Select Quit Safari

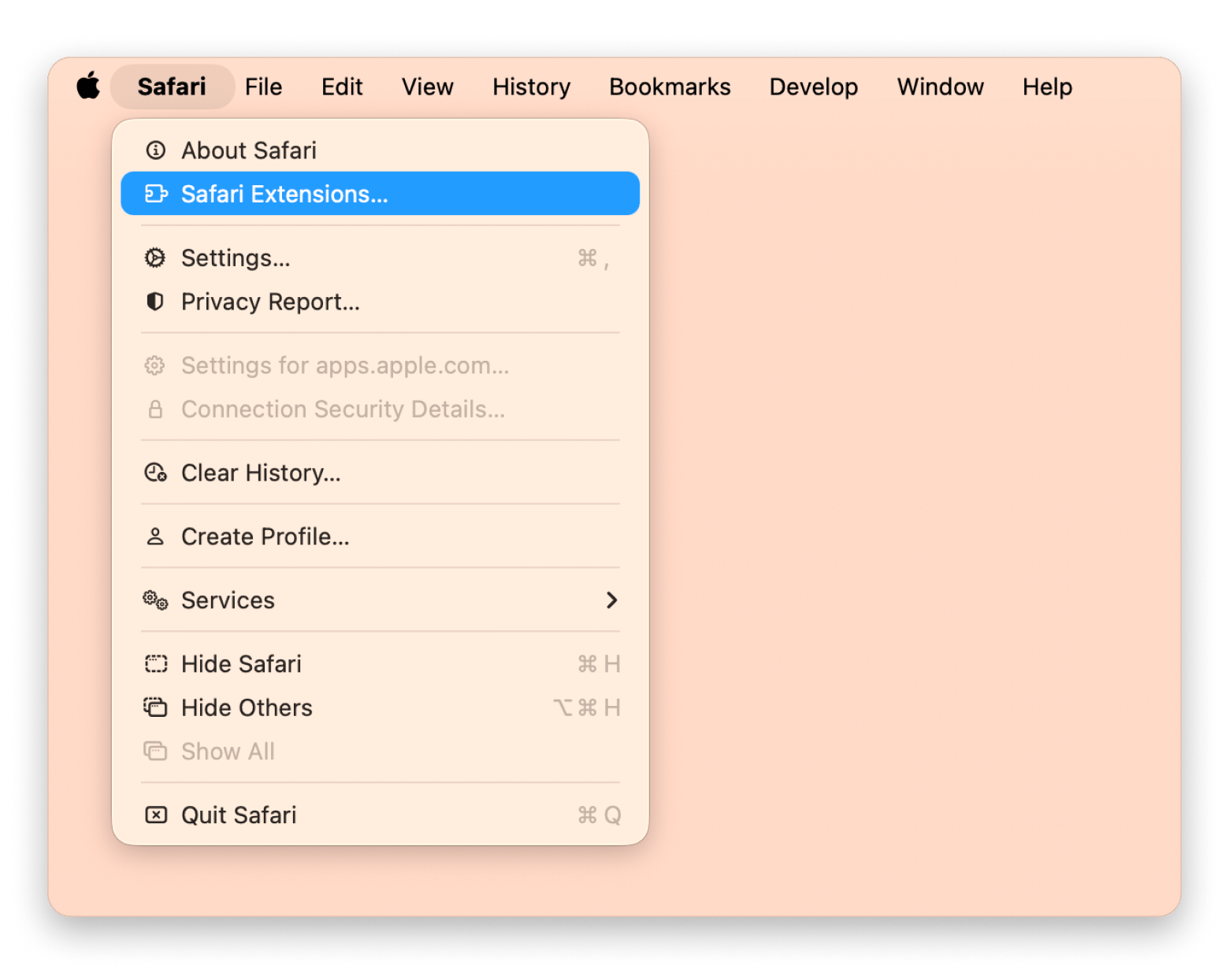pyautogui.click(x=380, y=815)
